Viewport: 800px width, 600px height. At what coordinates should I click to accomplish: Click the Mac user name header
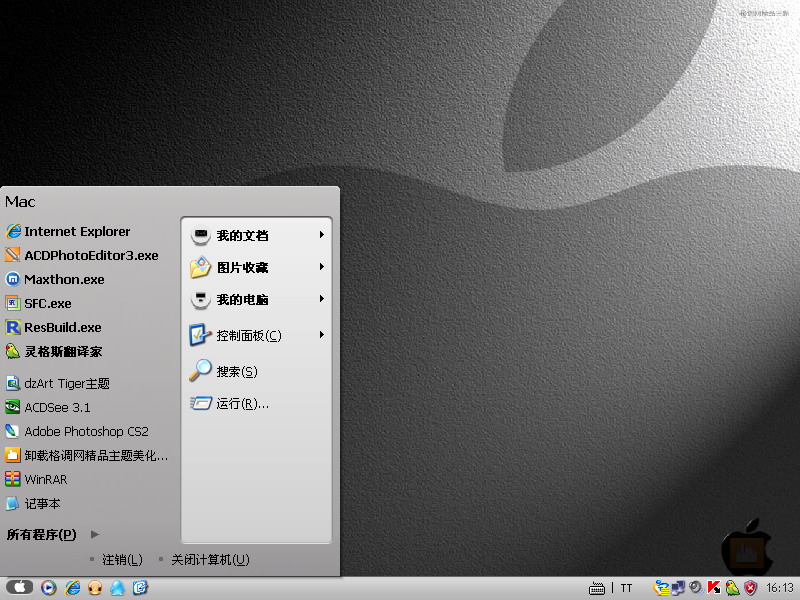(20, 202)
